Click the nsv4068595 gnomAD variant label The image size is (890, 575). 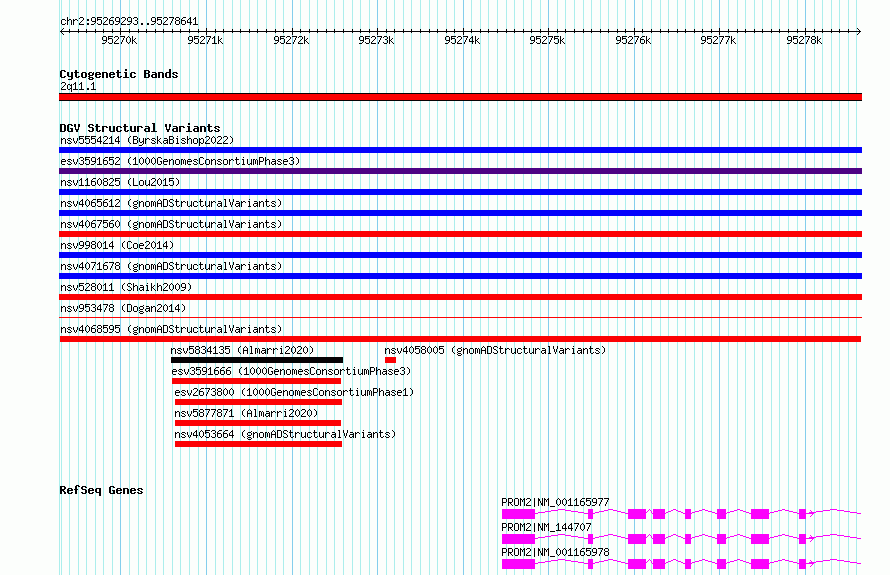[171, 329]
